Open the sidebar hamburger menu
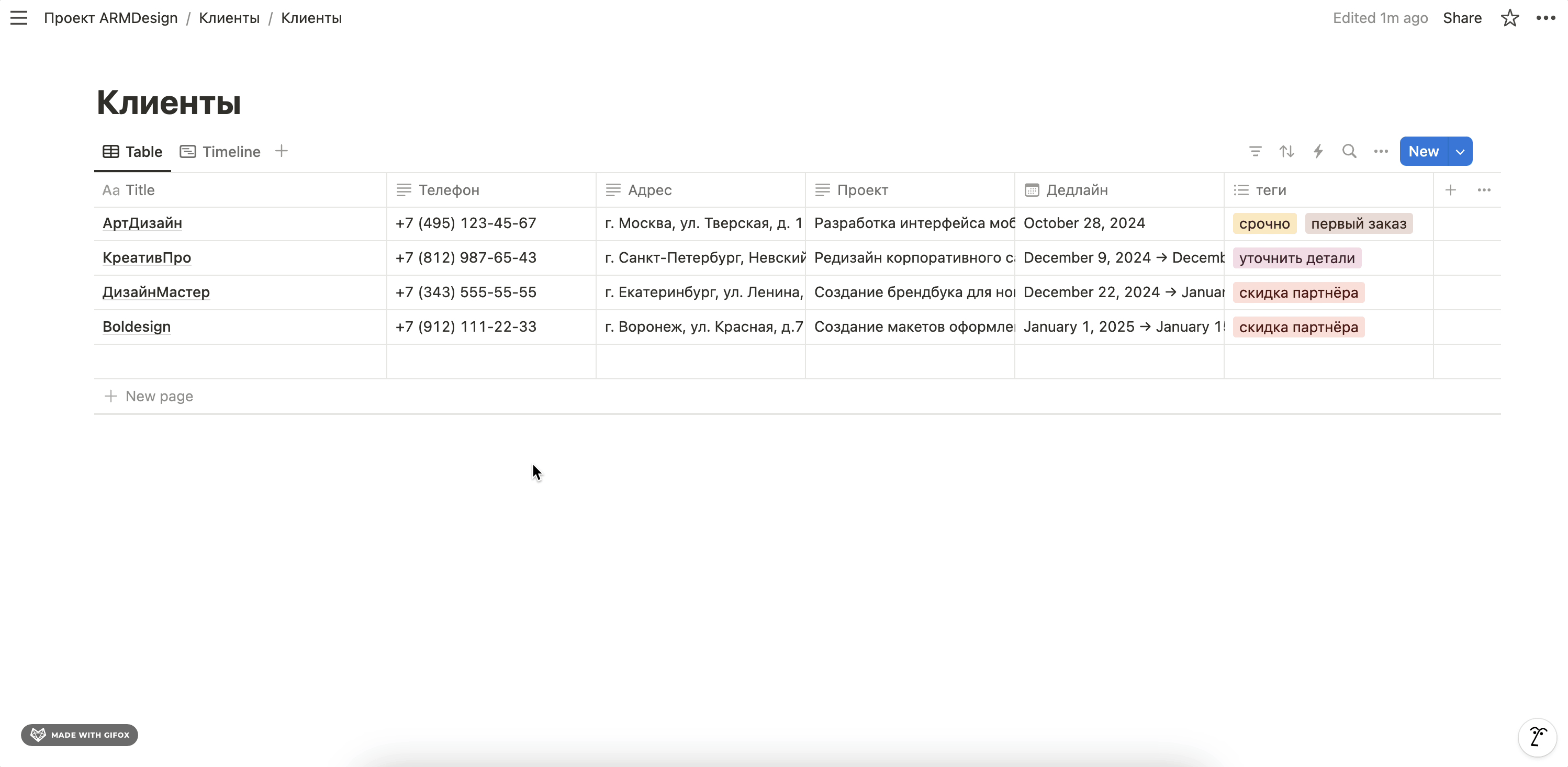 click(x=19, y=18)
